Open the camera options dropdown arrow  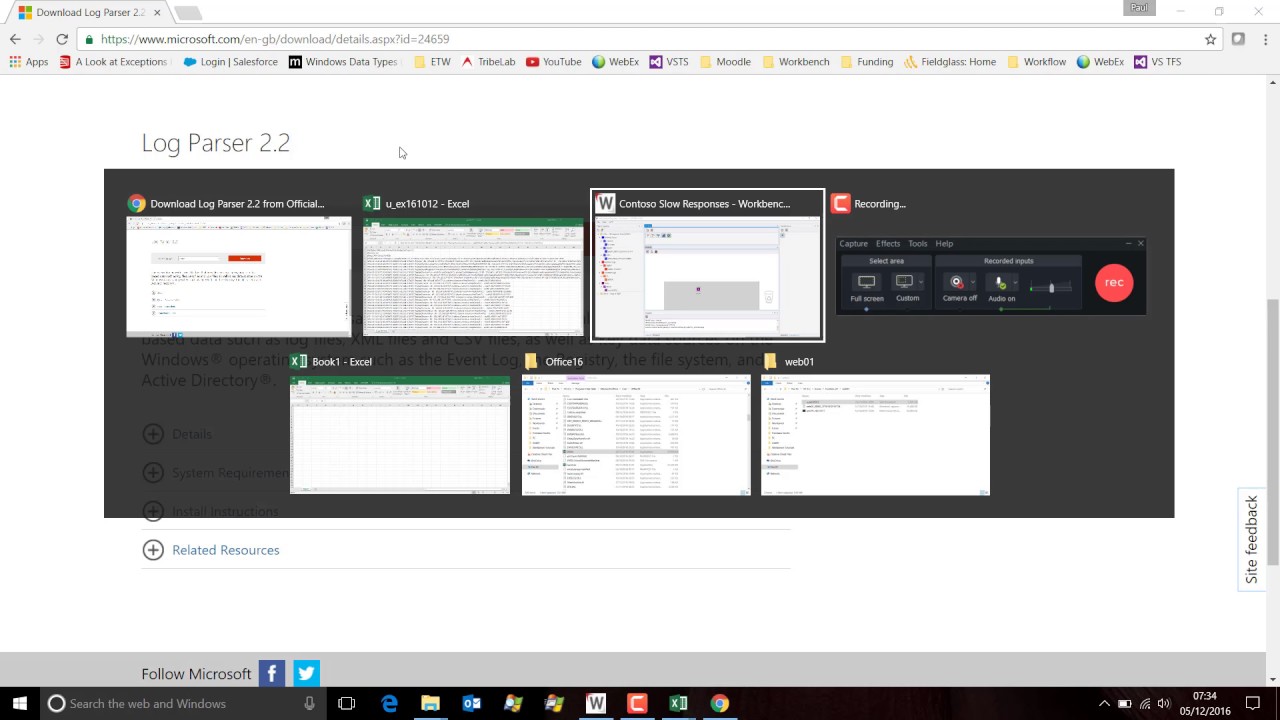972,283
